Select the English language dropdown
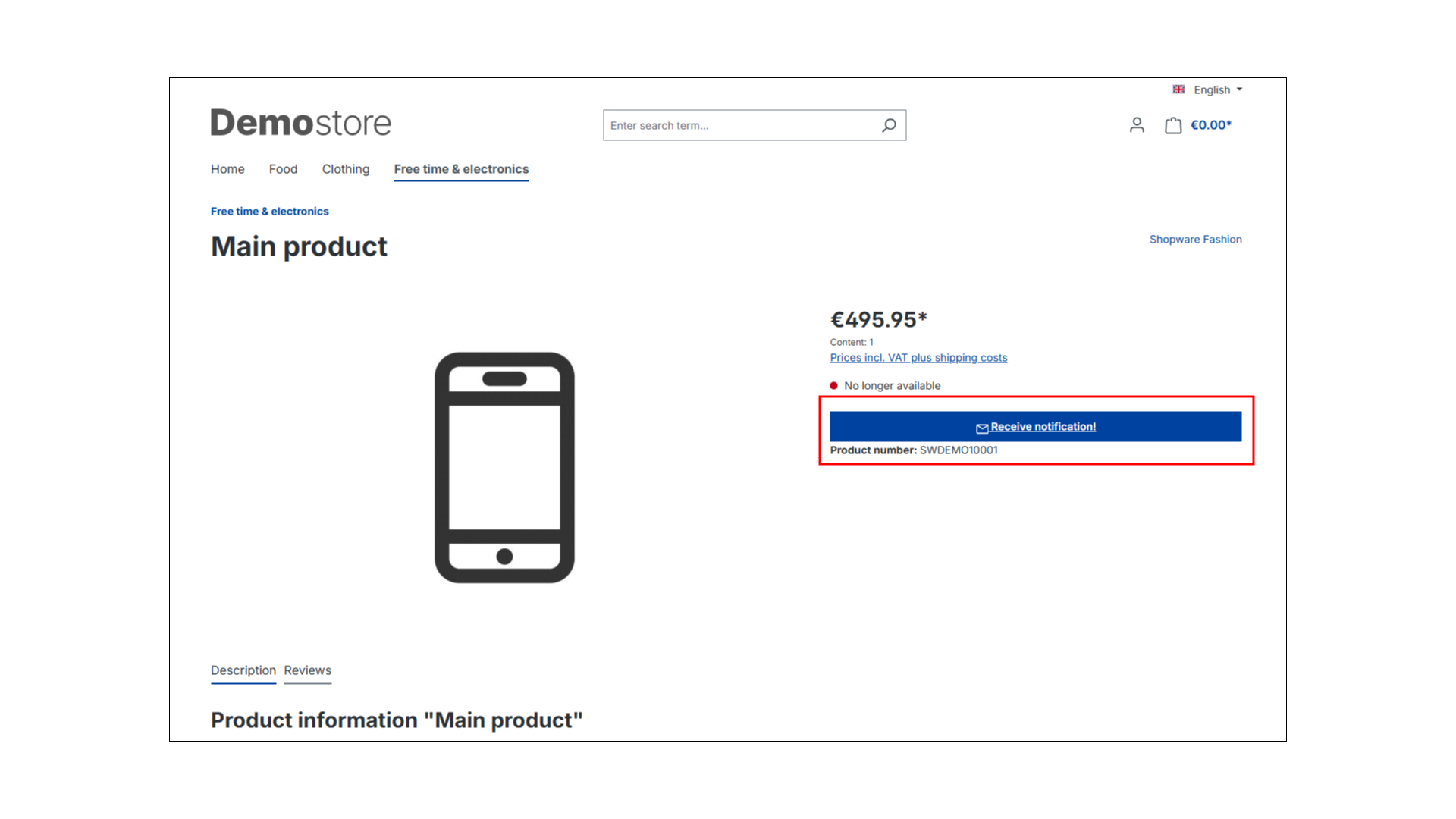 (1207, 89)
